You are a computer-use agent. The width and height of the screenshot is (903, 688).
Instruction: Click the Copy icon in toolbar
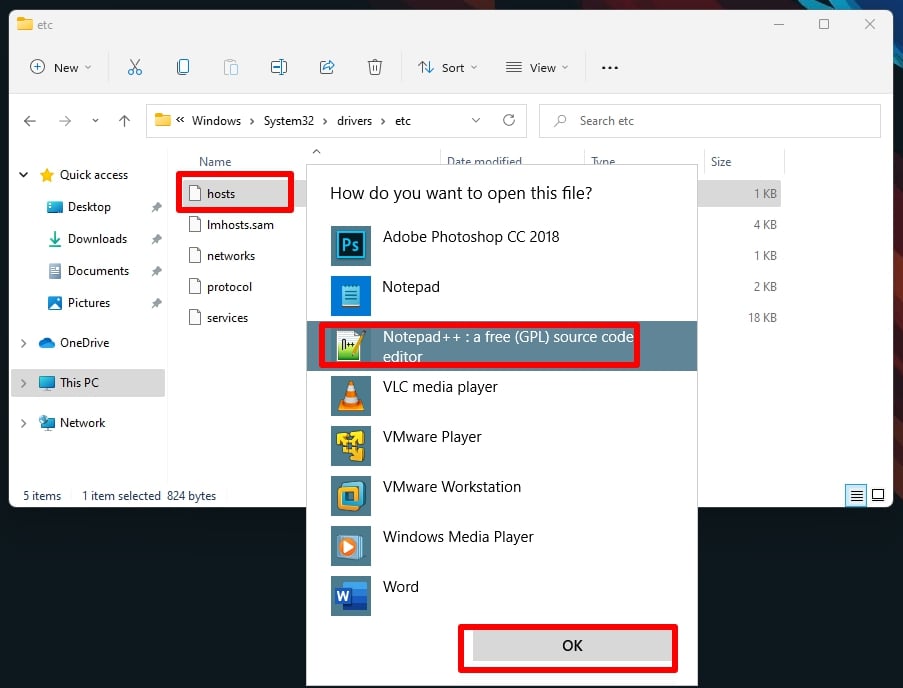183,67
